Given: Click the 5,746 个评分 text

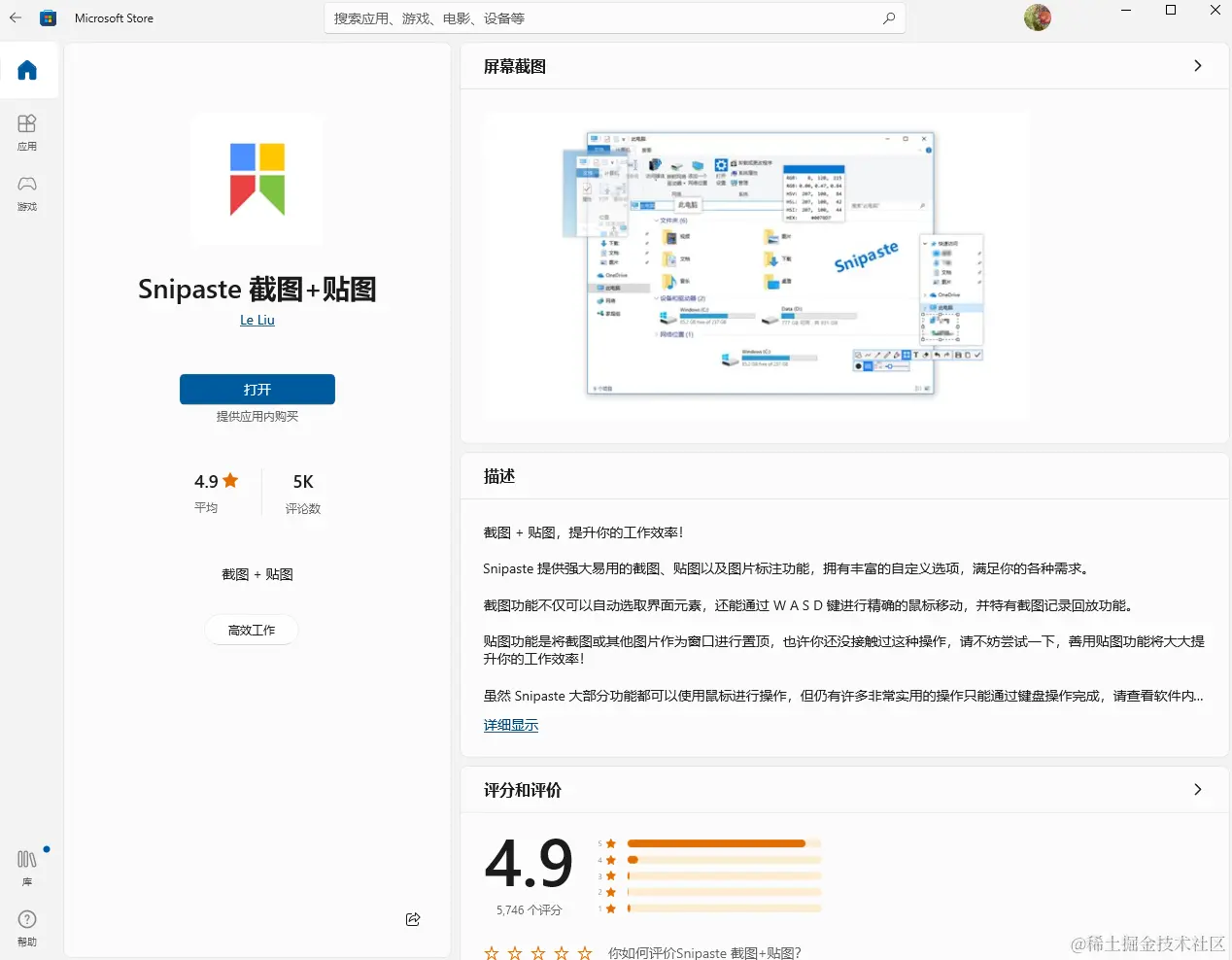Looking at the screenshot, I should [530, 910].
